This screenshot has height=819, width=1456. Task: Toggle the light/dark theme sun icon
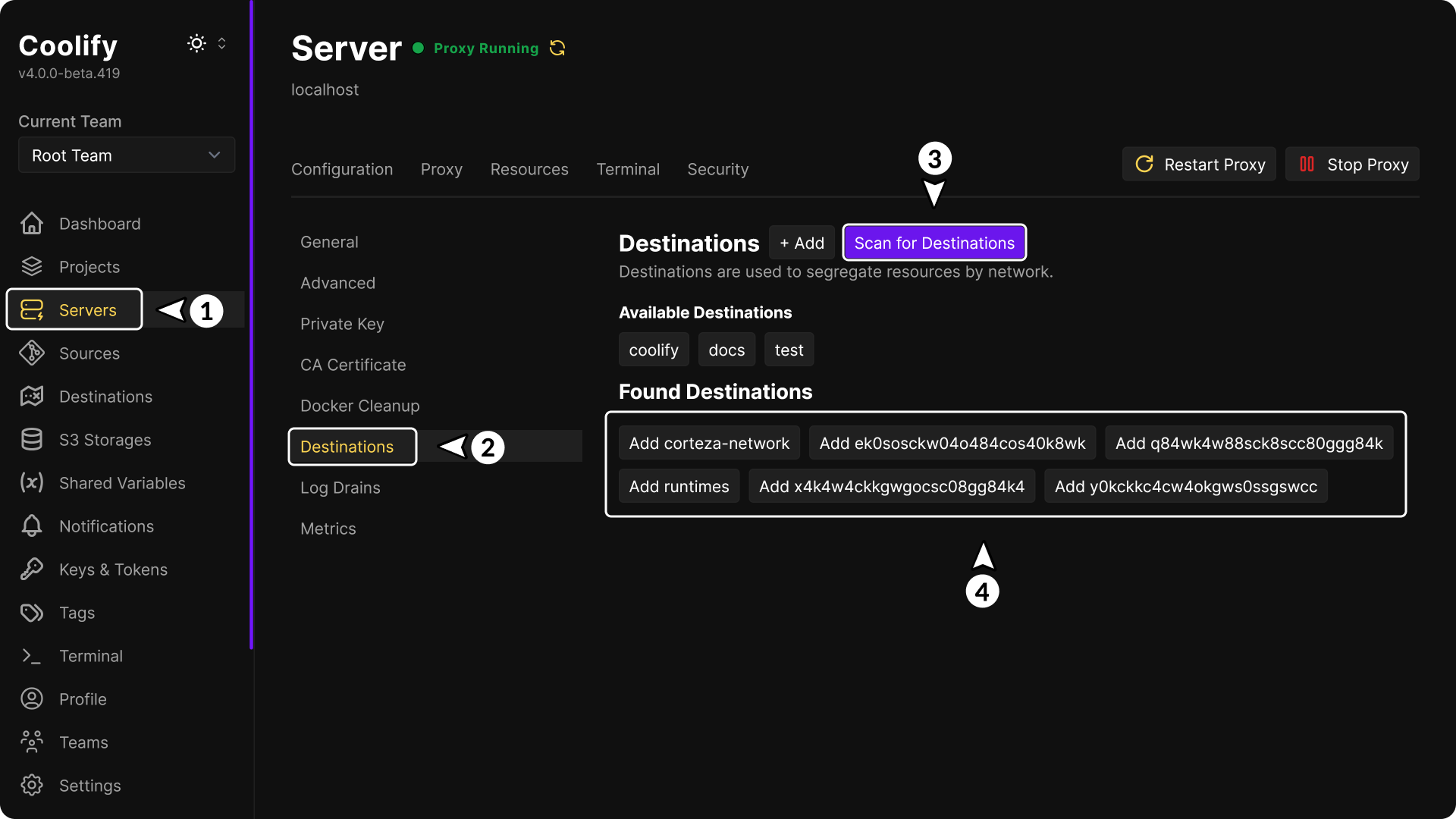coord(196,43)
